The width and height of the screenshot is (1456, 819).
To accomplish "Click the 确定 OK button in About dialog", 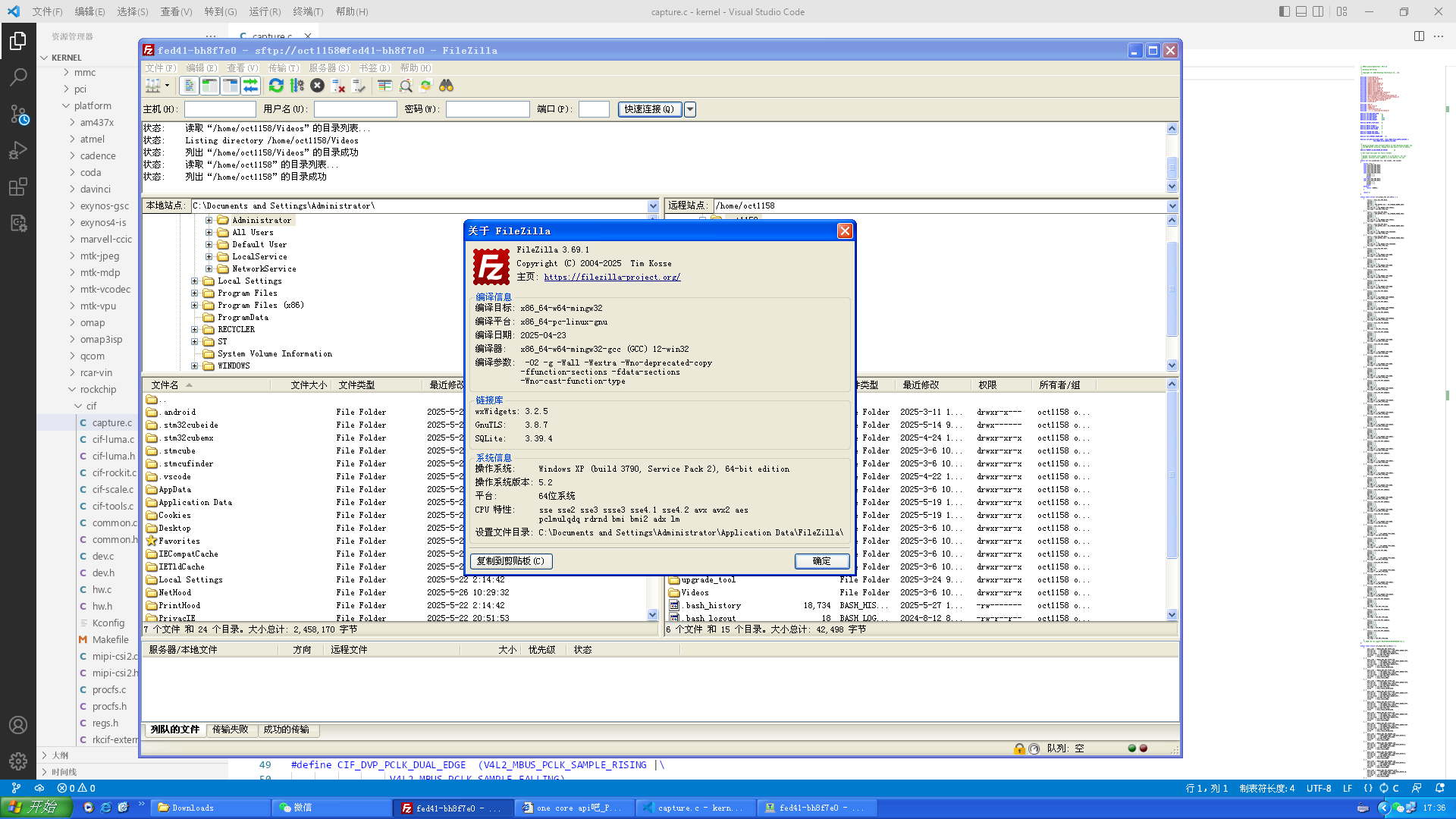I will (822, 561).
